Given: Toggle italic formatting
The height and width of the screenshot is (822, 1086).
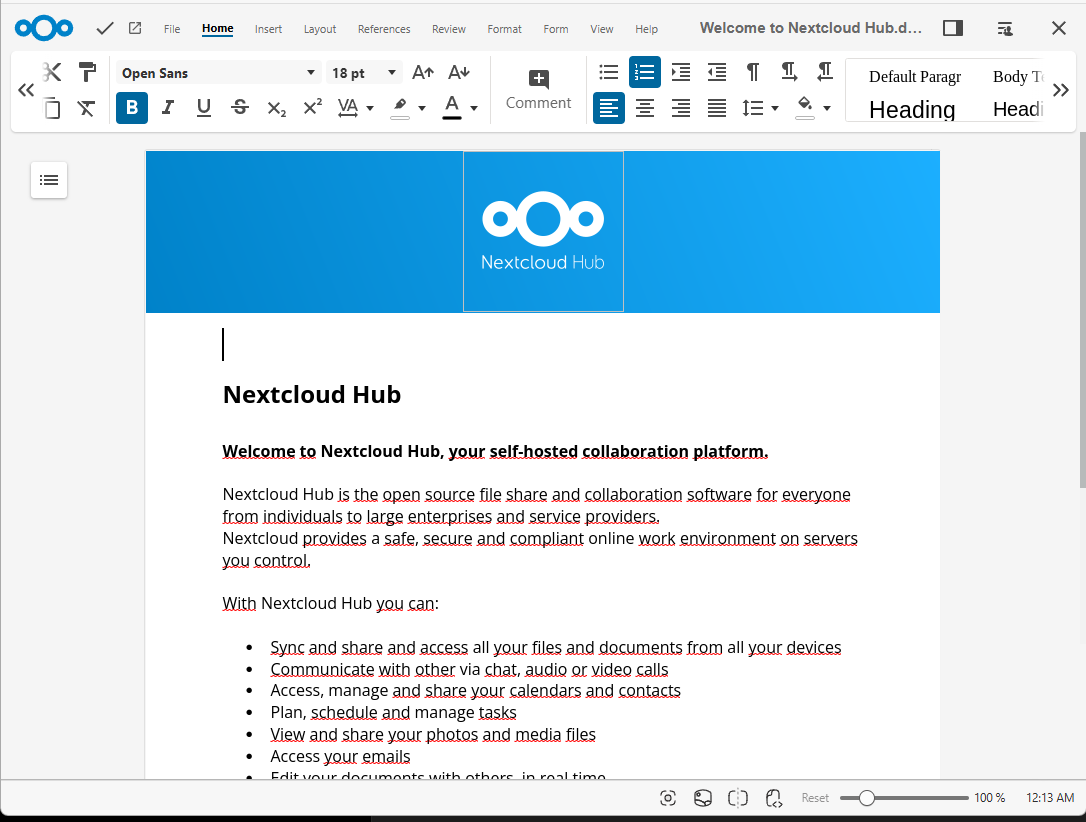Looking at the screenshot, I should (168, 108).
